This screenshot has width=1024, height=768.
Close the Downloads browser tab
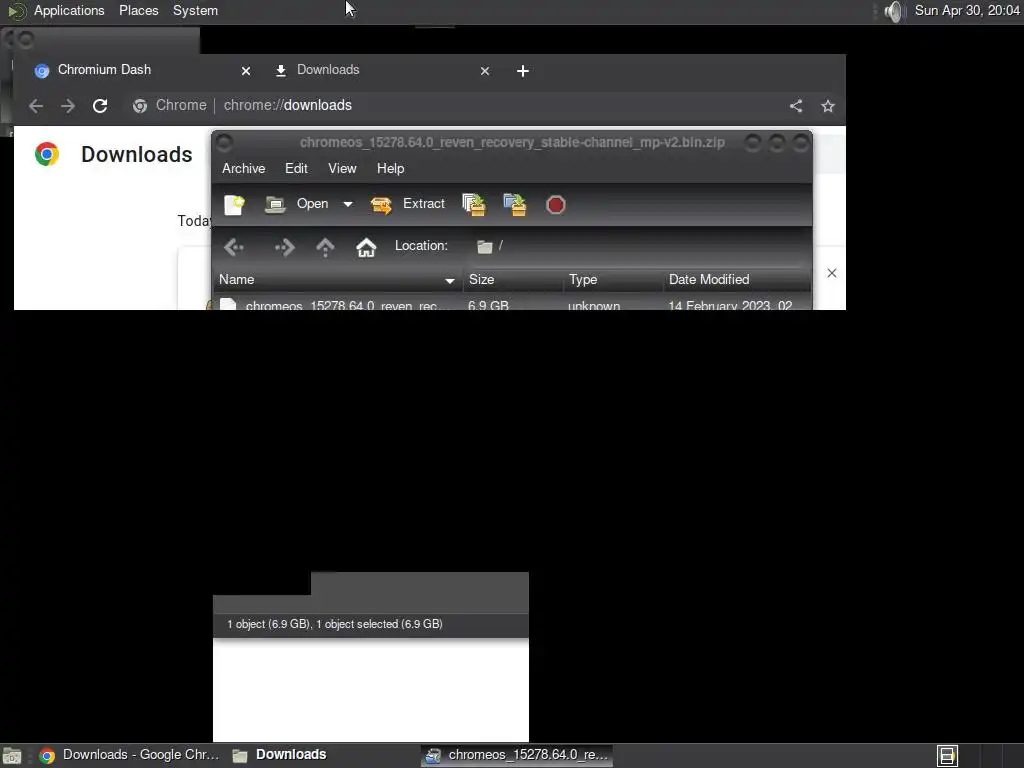(x=485, y=71)
